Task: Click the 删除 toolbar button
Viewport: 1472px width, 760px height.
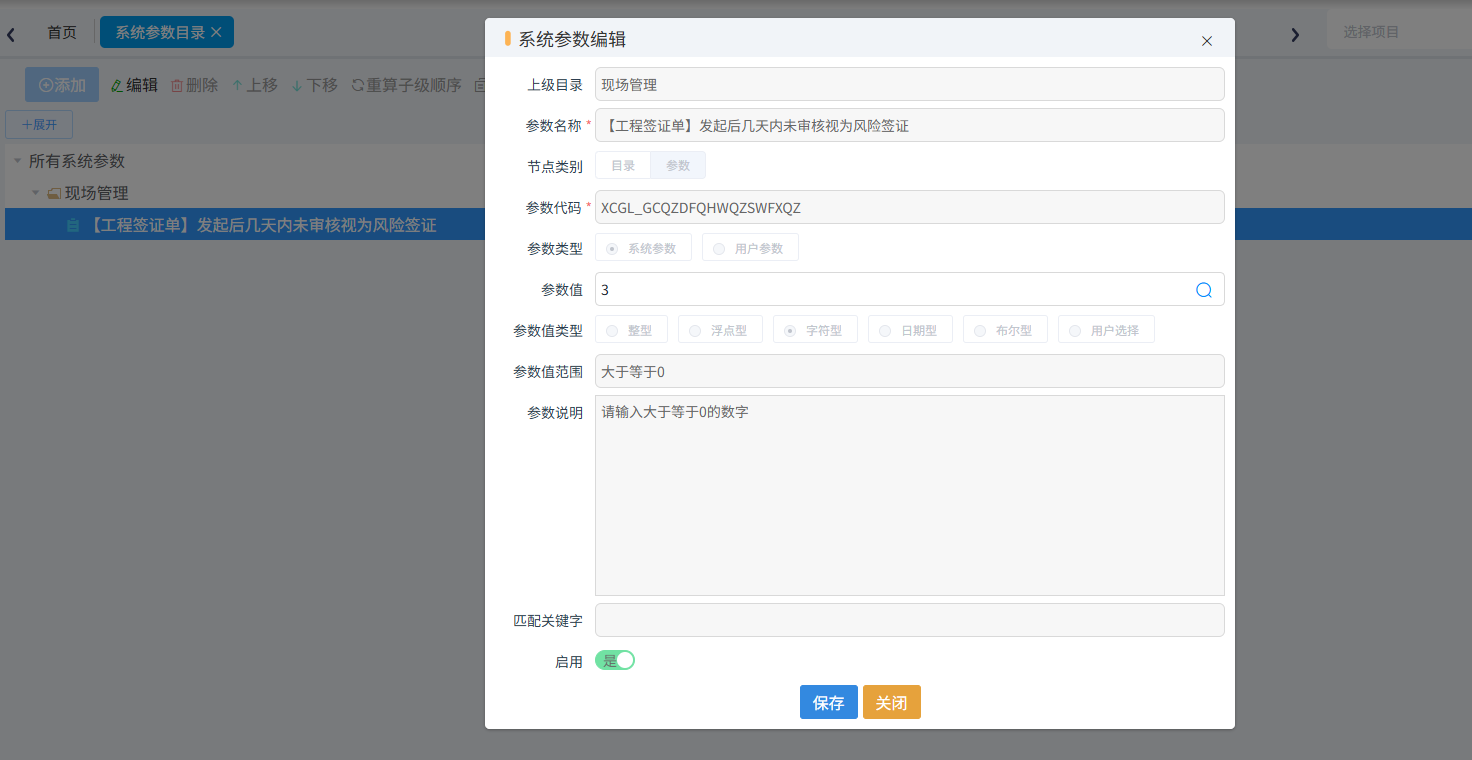Action: (194, 85)
